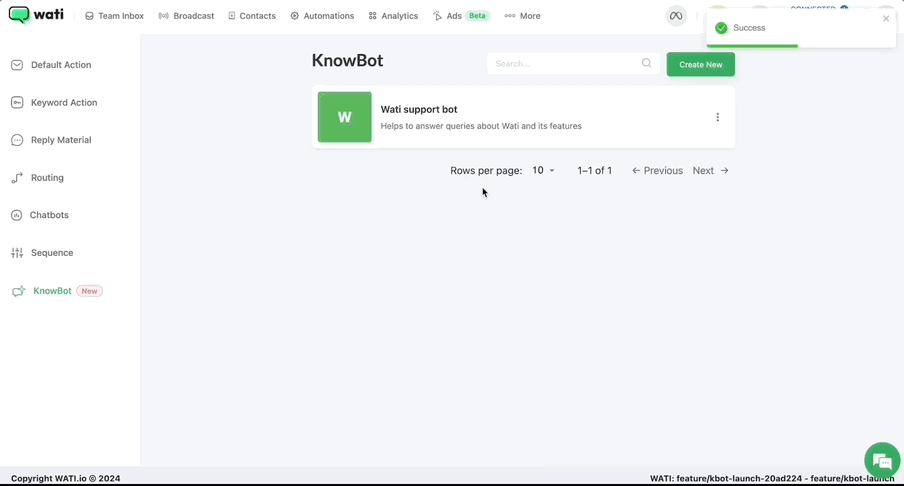Open Reply Material chat bubble icon
This screenshot has height=486, width=904.
point(17,140)
